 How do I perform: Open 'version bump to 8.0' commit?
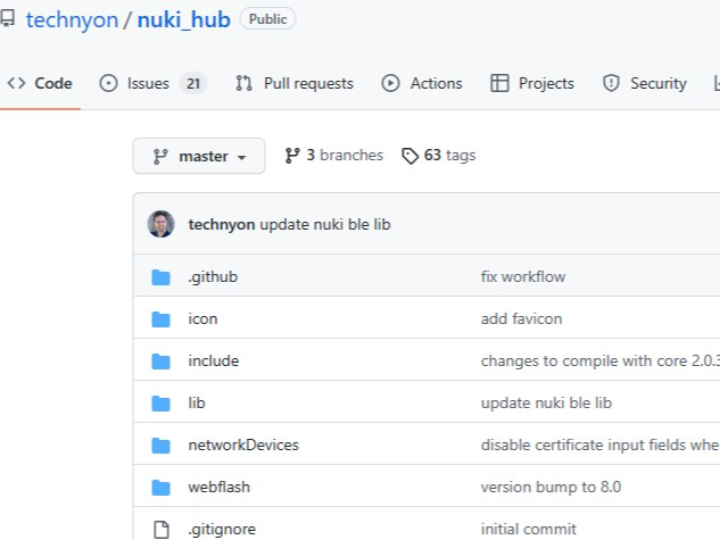[x=551, y=487]
